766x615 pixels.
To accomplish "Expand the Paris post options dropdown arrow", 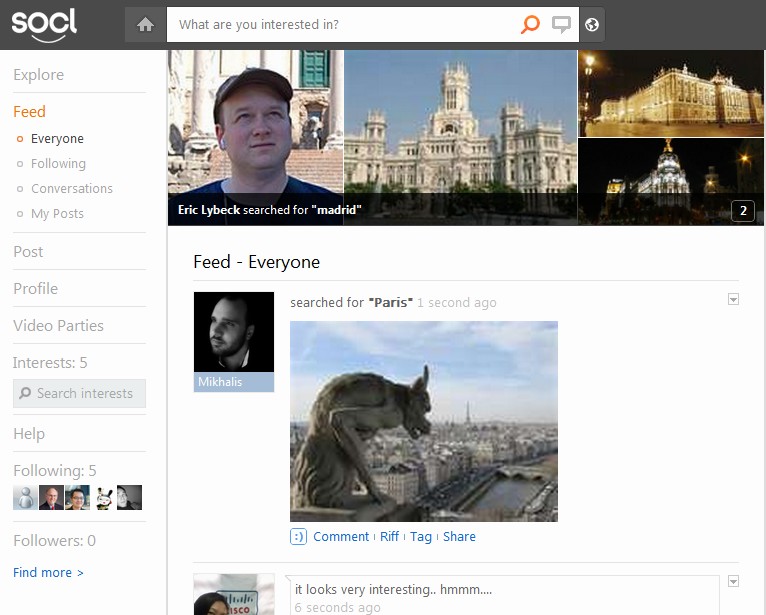I will (733, 300).
